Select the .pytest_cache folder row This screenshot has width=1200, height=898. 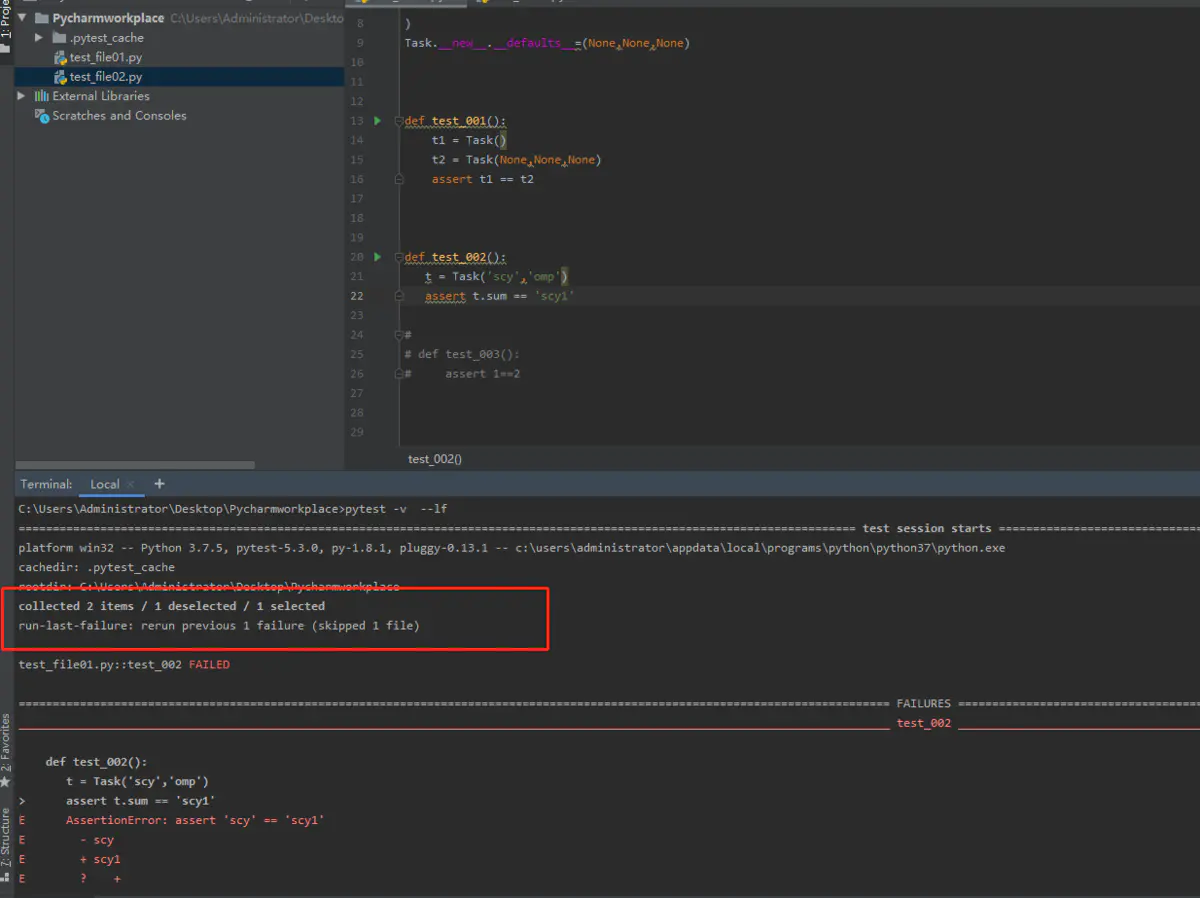[180, 38]
